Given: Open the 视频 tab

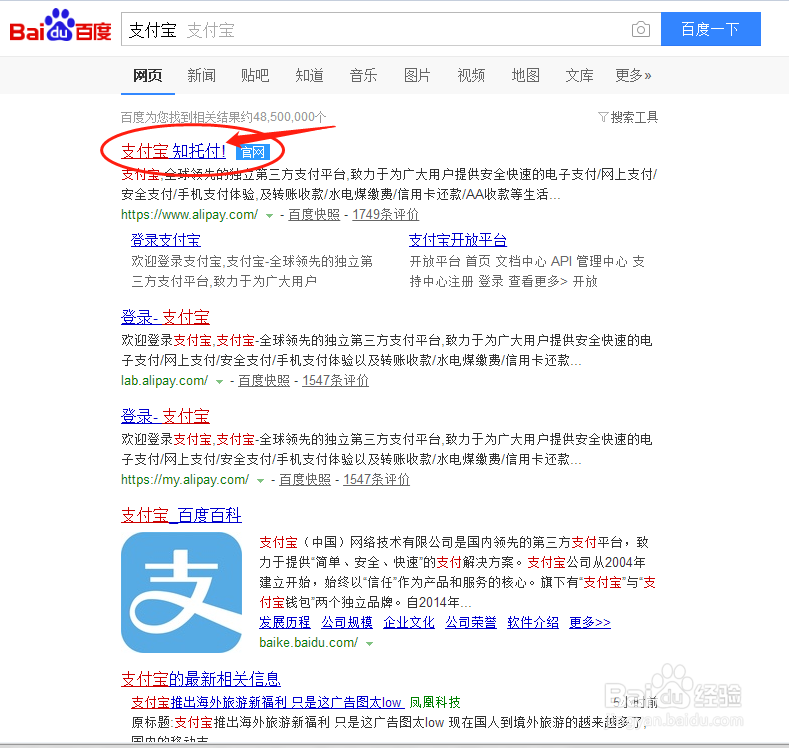Looking at the screenshot, I should 471,75.
